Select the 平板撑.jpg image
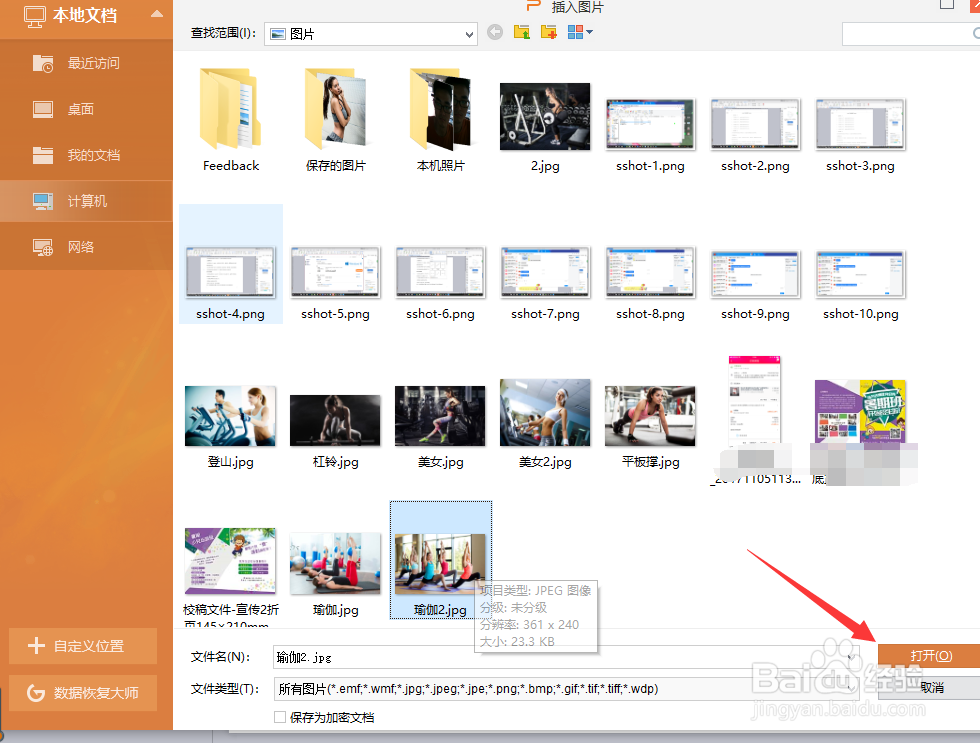The width and height of the screenshot is (980, 743). [x=650, y=427]
